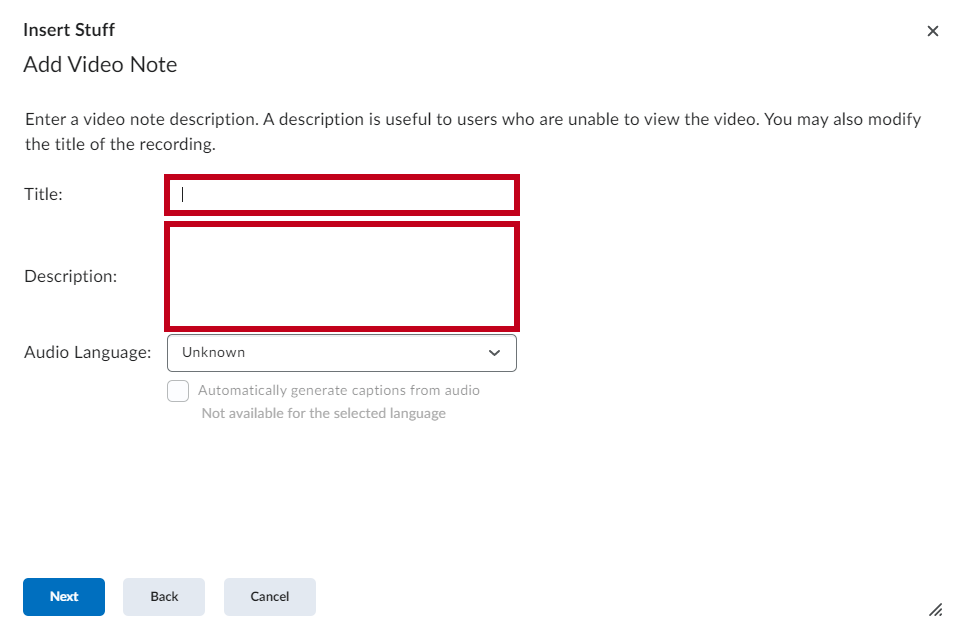This screenshot has height=638, width=964.
Task: Click the 'Audio Language:' label
Action: click(87, 352)
